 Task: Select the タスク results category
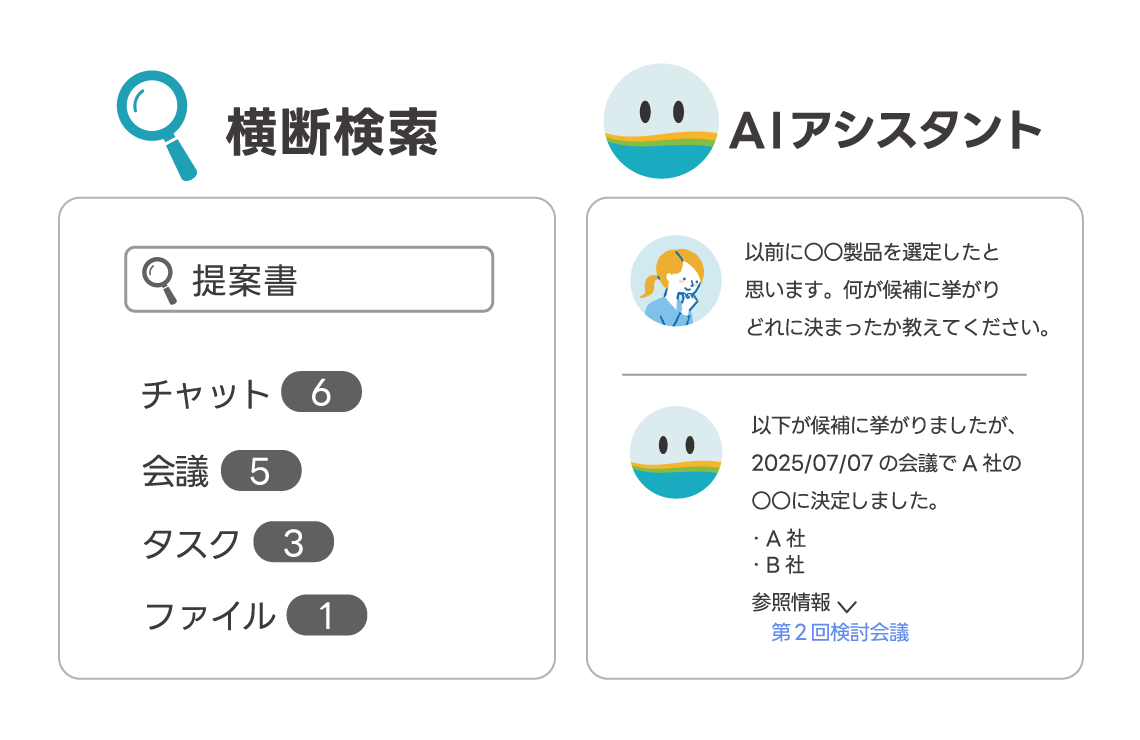tap(190, 543)
